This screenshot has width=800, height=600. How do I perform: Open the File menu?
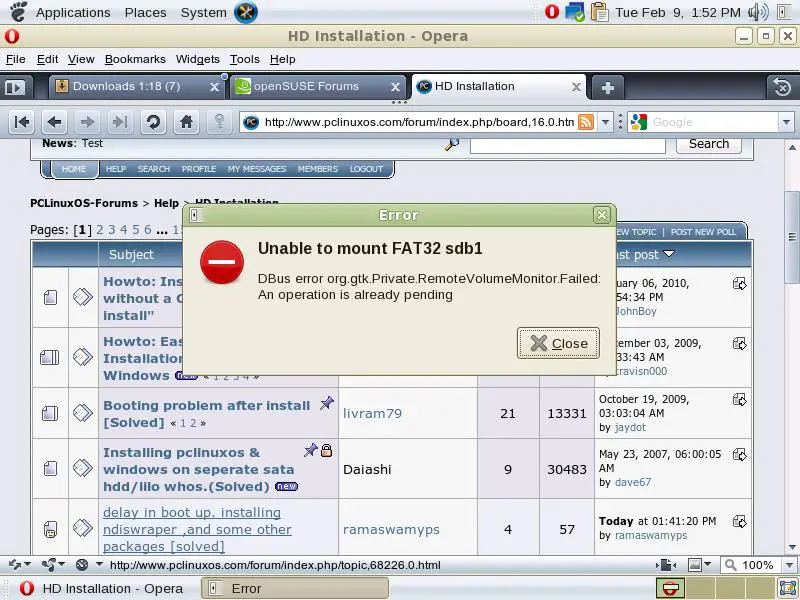coord(15,59)
